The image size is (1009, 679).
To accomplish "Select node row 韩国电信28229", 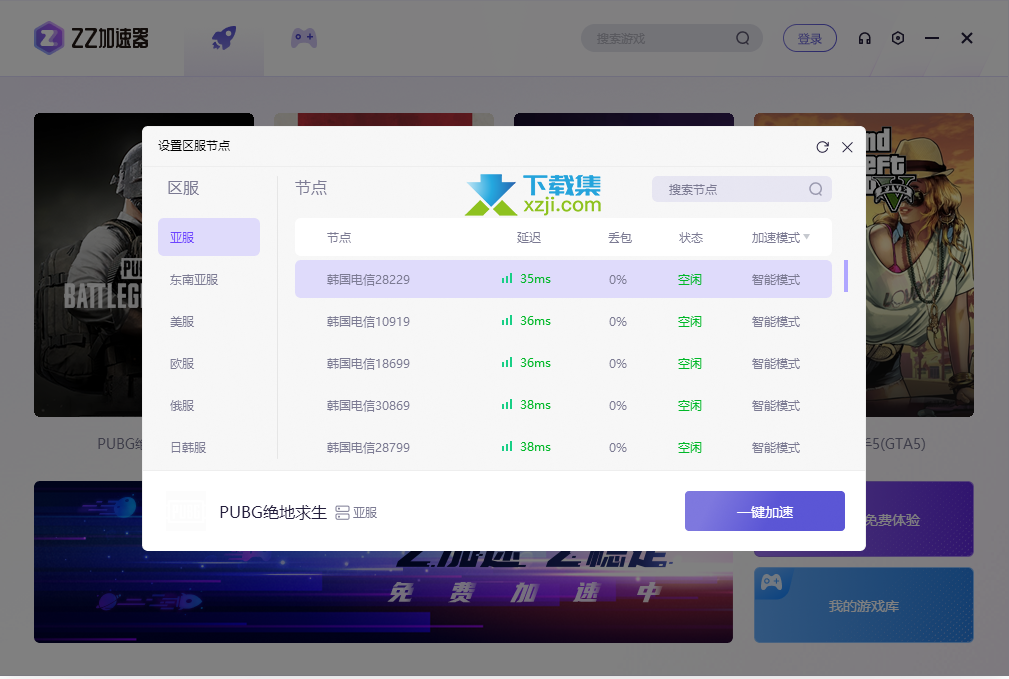I will (563, 279).
